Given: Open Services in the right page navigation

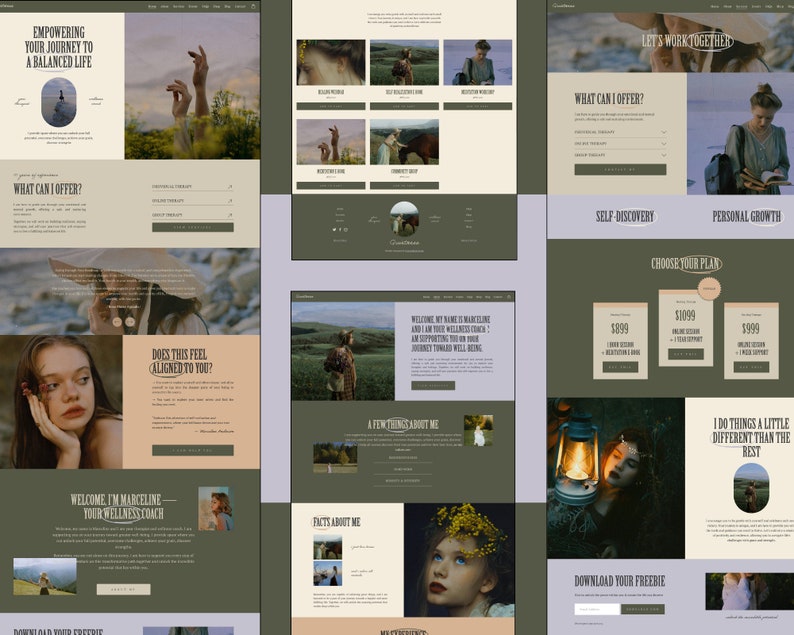Looking at the screenshot, I should (x=741, y=7).
